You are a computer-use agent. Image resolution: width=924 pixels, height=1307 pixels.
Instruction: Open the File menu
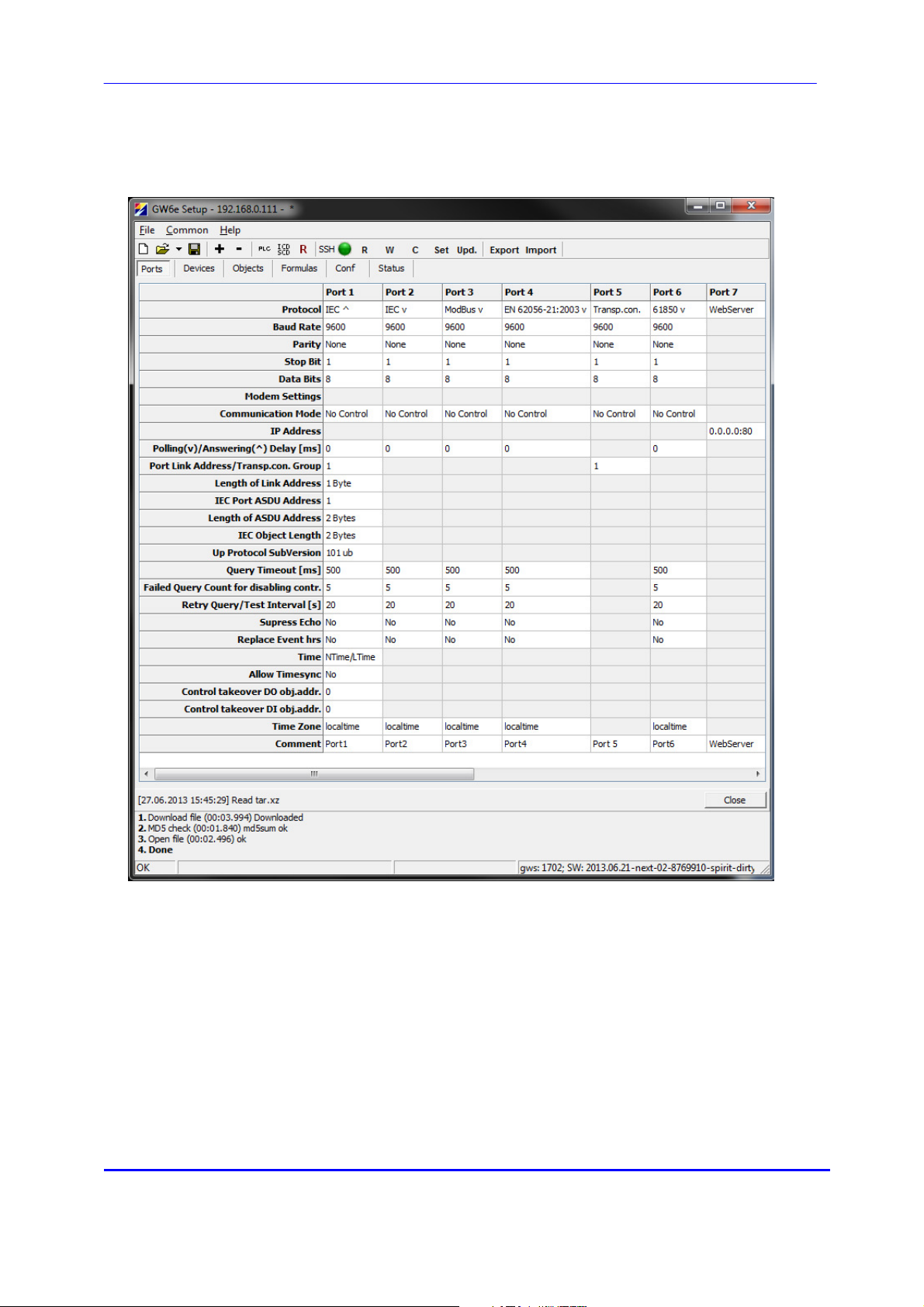tap(147, 230)
